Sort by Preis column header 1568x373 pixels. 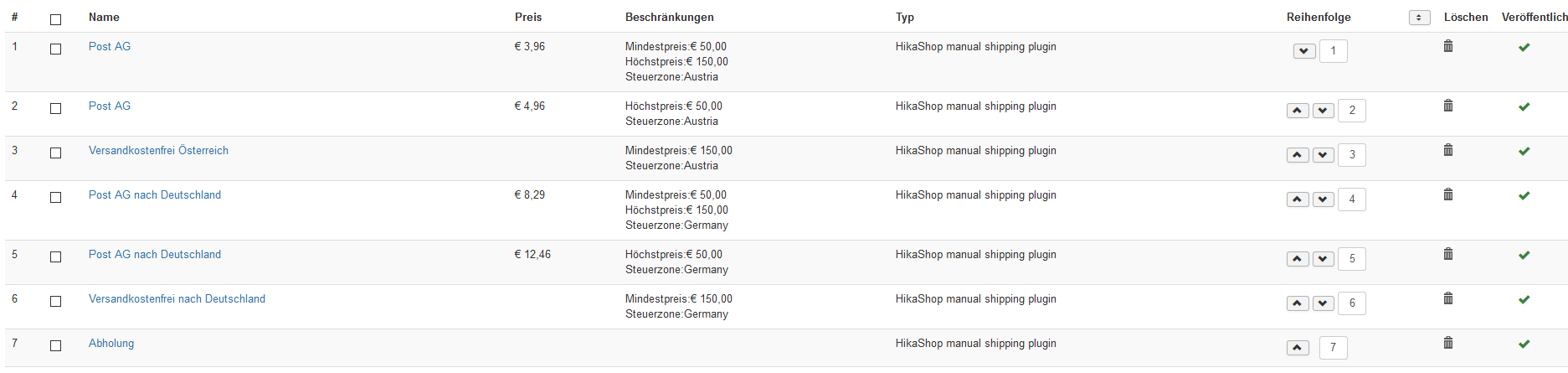pos(528,17)
